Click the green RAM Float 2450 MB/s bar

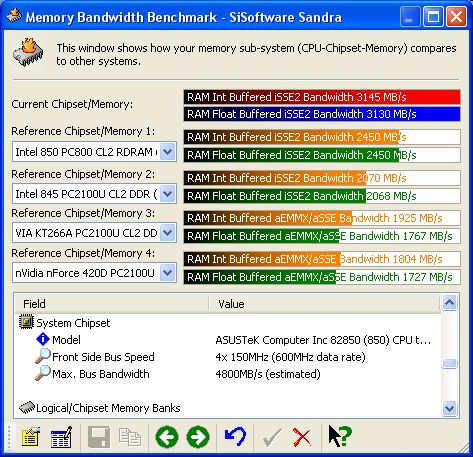[322, 155]
